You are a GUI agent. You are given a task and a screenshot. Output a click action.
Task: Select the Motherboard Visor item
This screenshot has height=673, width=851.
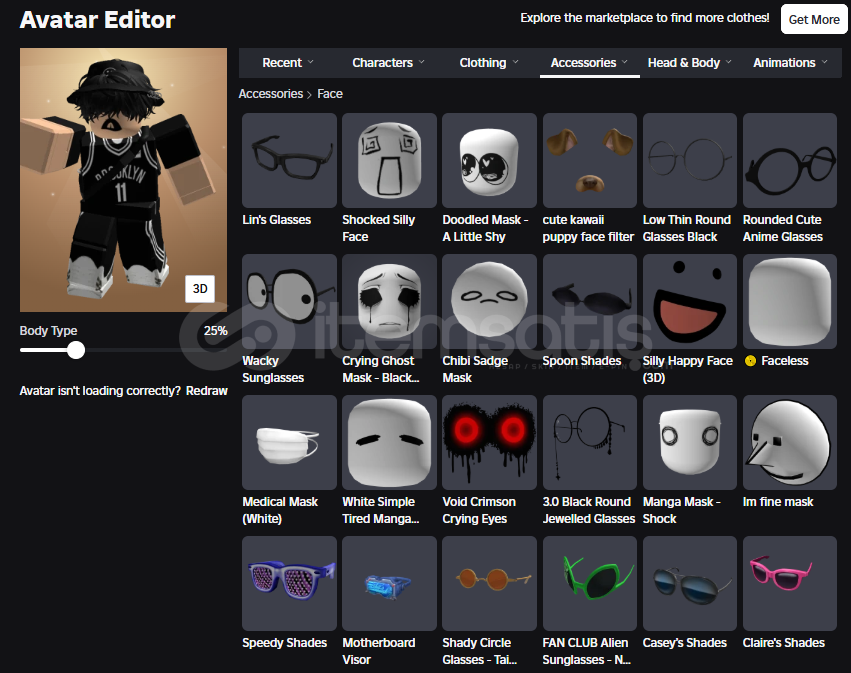click(x=389, y=583)
